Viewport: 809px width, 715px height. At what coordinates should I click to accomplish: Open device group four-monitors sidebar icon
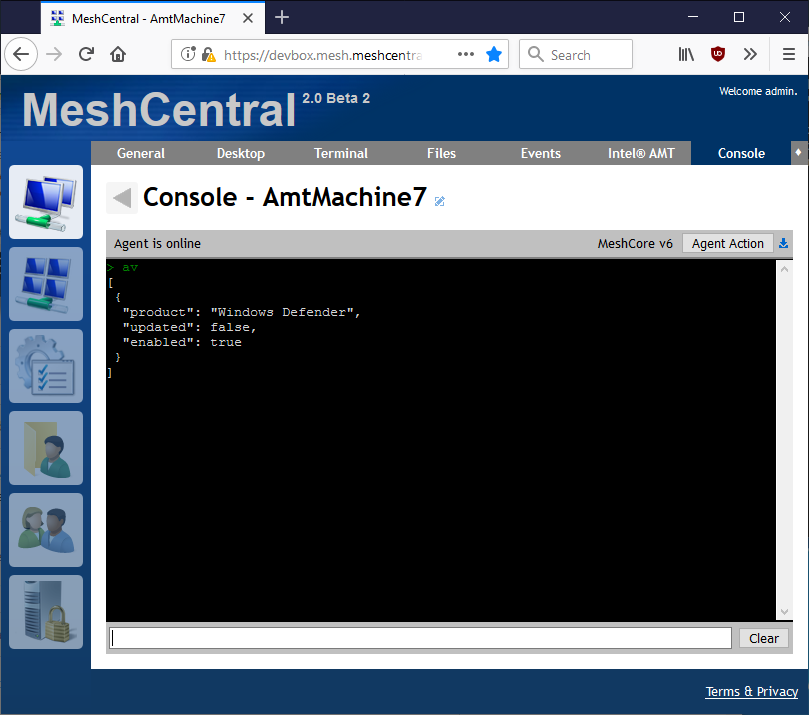click(x=46, y=284)
